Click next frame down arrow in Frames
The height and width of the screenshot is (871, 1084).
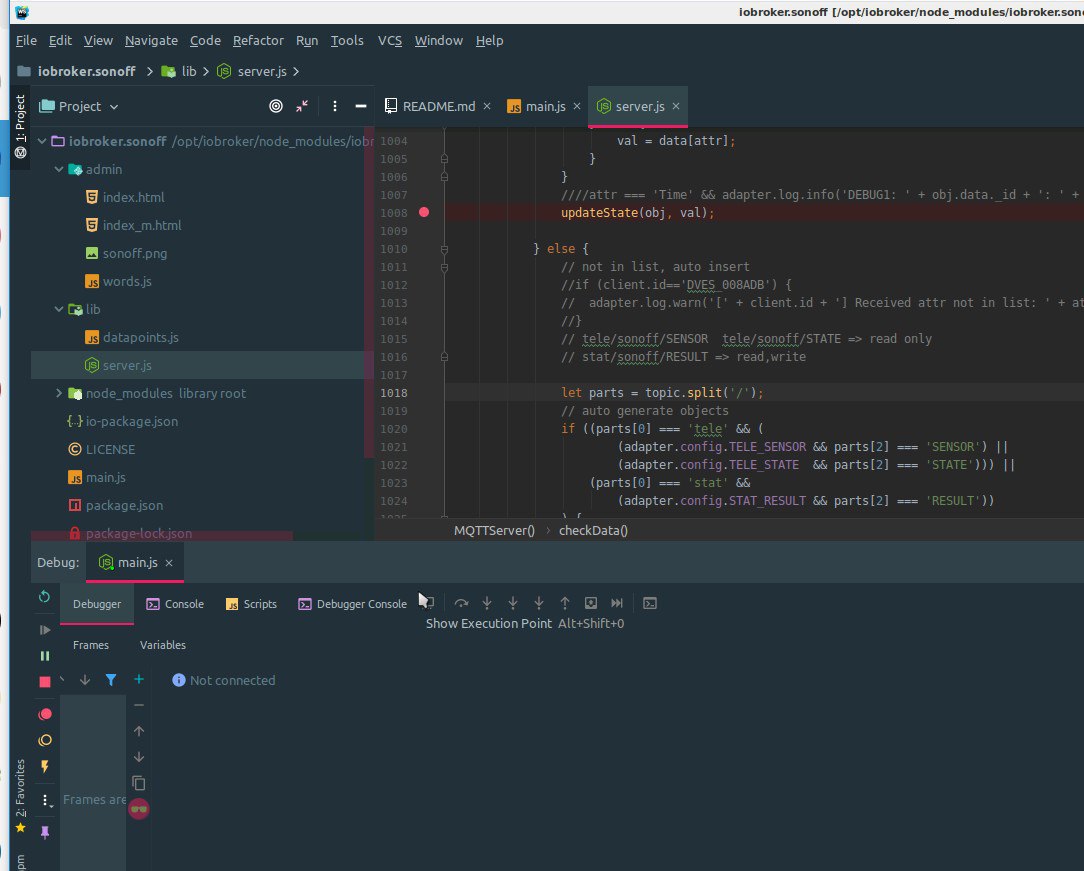[x=85, y=680]
